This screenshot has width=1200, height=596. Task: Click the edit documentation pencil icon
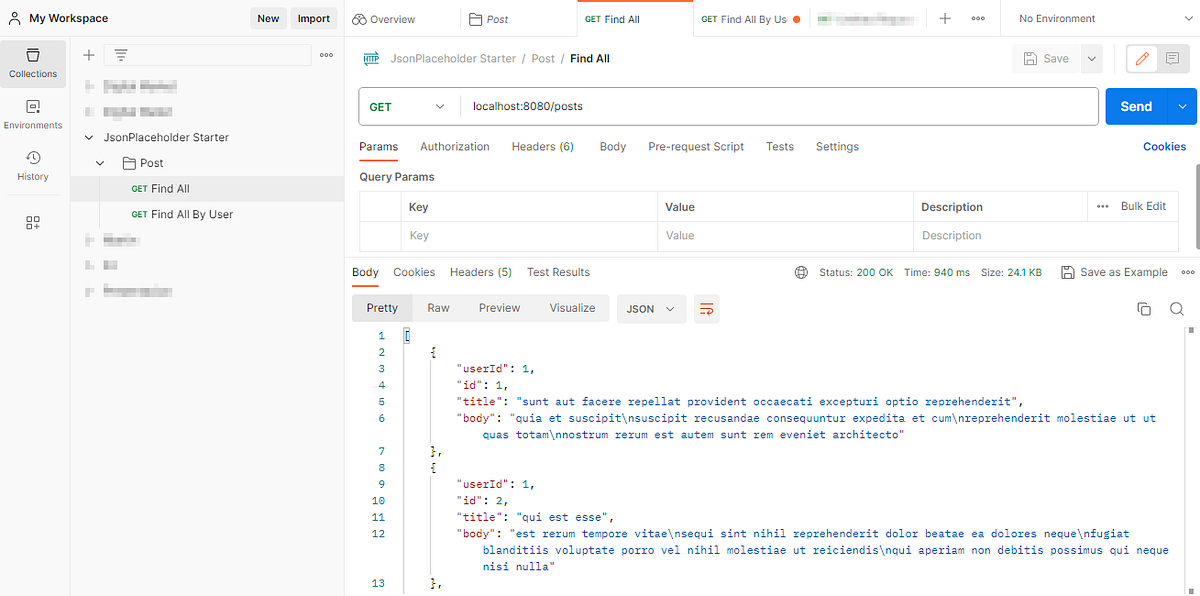click(1141, 58)
